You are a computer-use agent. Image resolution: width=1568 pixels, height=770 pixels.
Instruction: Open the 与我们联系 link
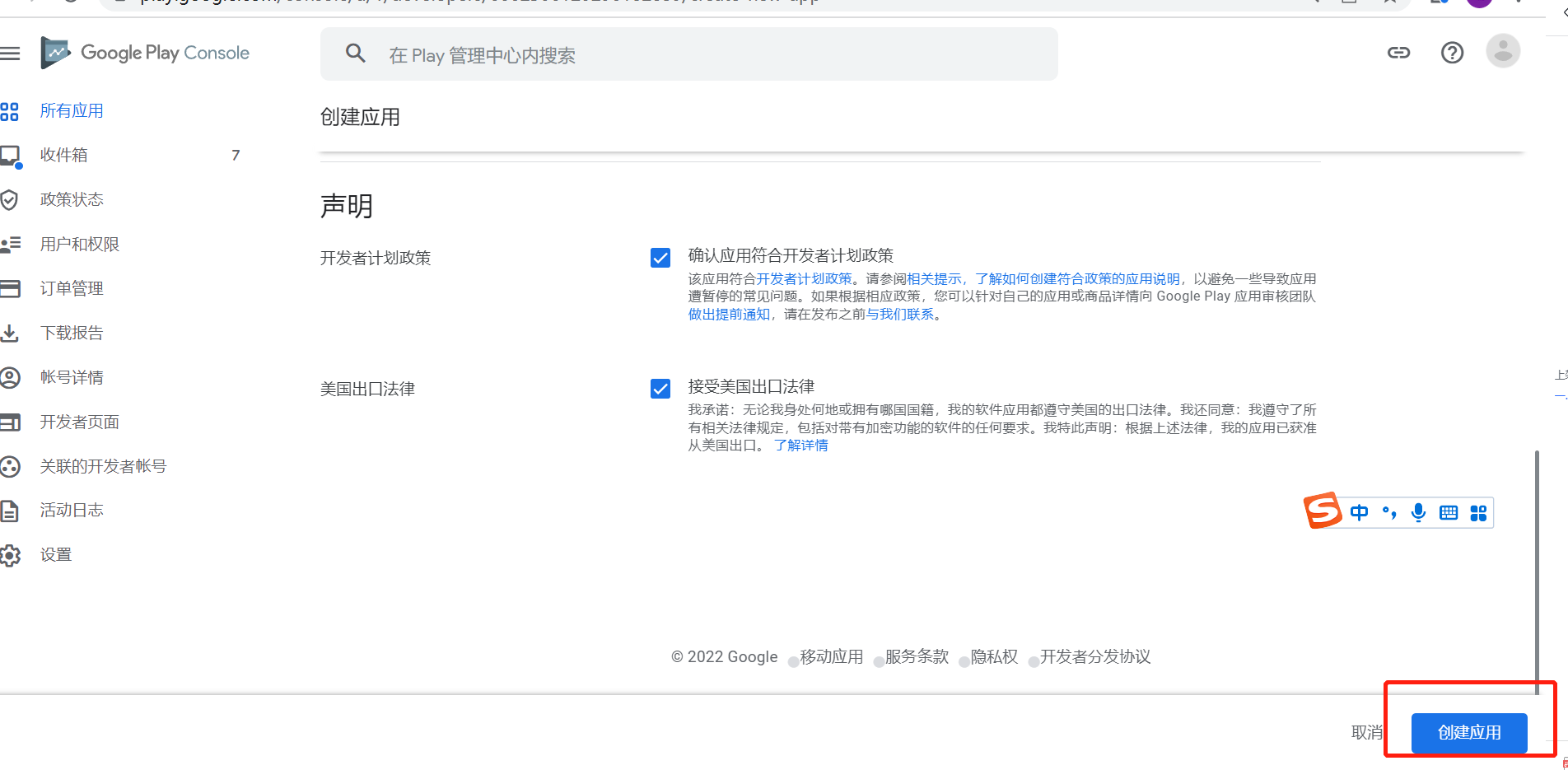click(x=900, y=315)
